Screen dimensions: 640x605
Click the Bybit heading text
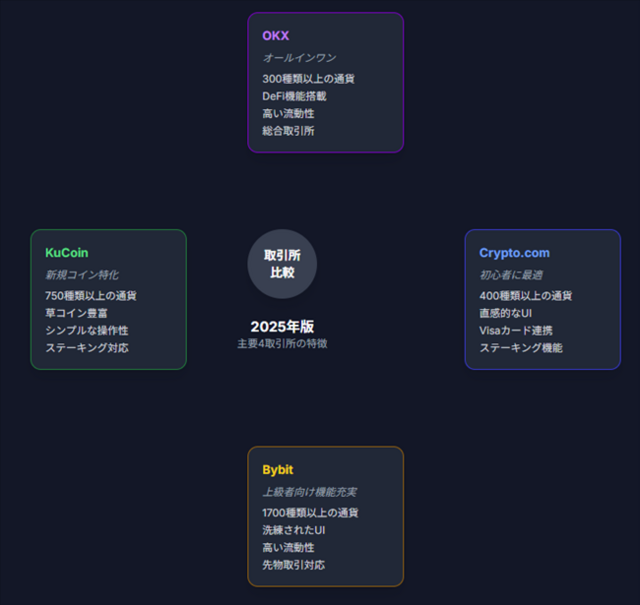[278, 470]
